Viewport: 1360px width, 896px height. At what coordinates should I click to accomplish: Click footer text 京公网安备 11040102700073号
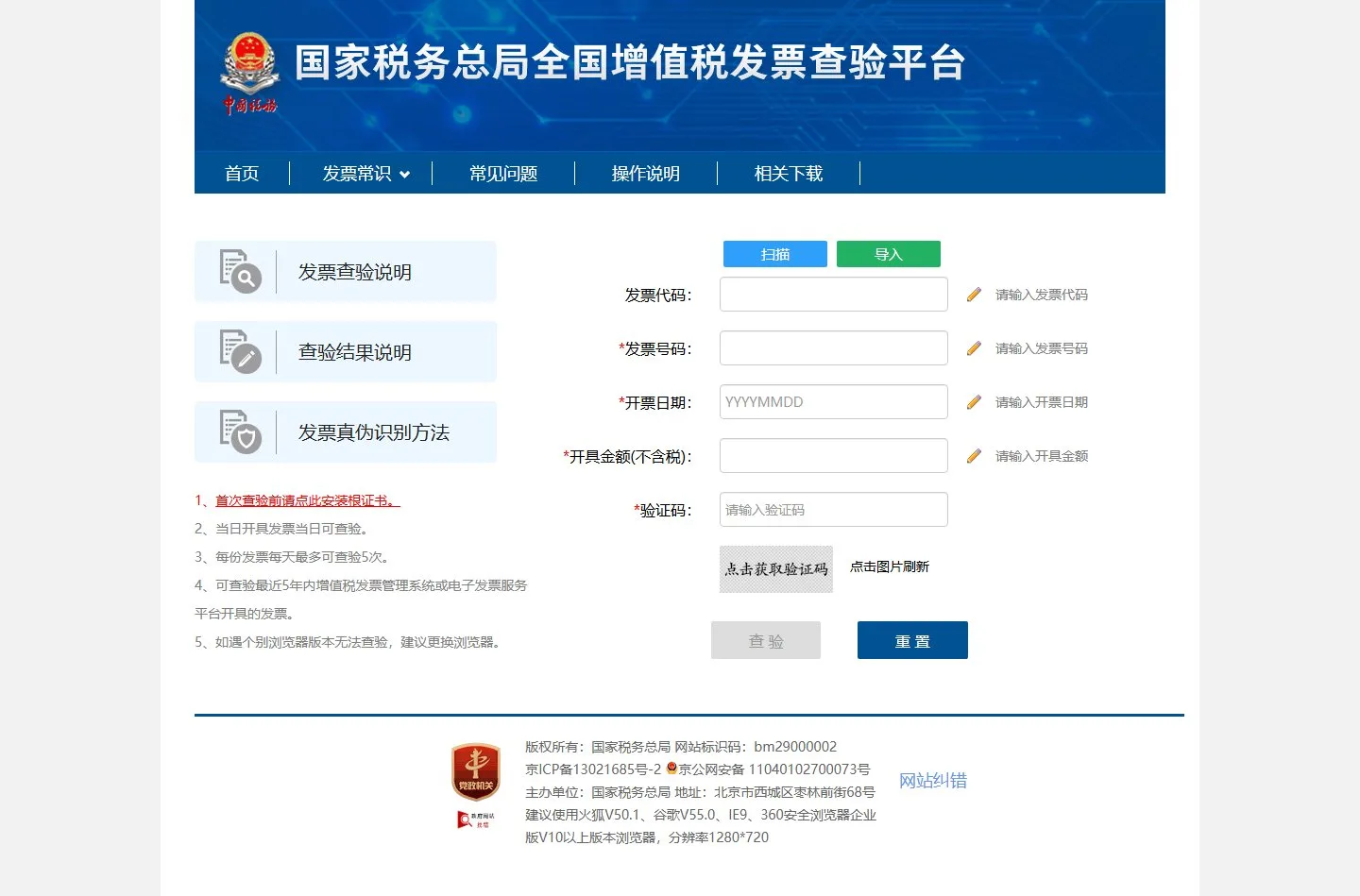774,769
